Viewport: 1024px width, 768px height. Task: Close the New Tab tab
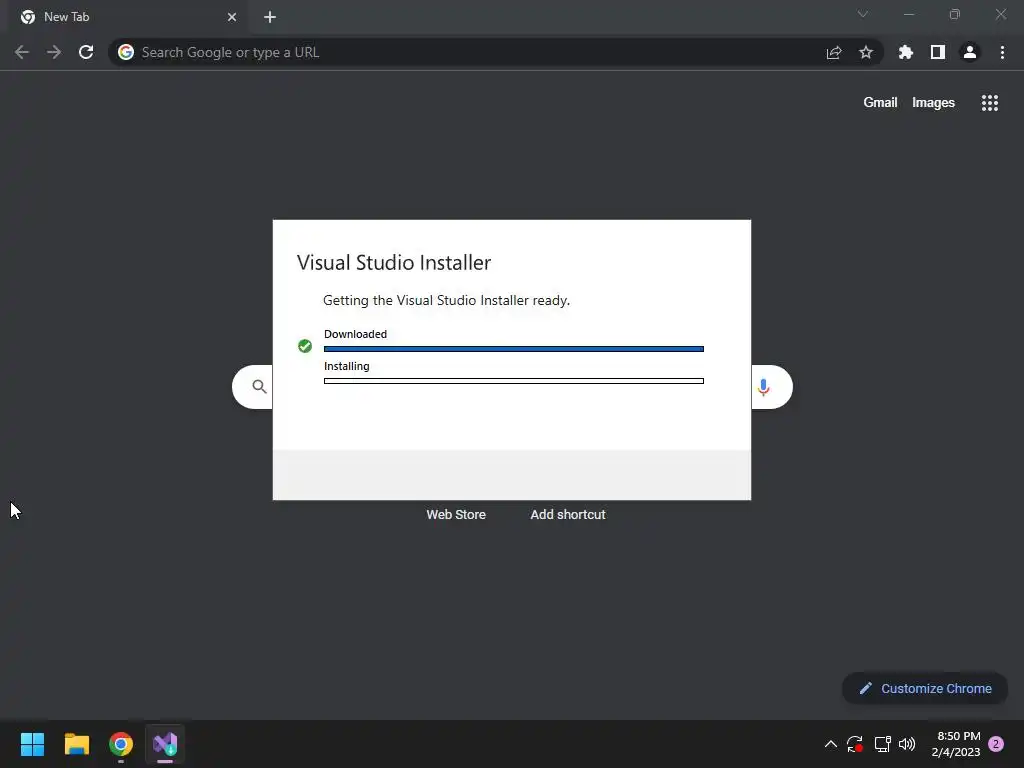(x=232, y=17)
